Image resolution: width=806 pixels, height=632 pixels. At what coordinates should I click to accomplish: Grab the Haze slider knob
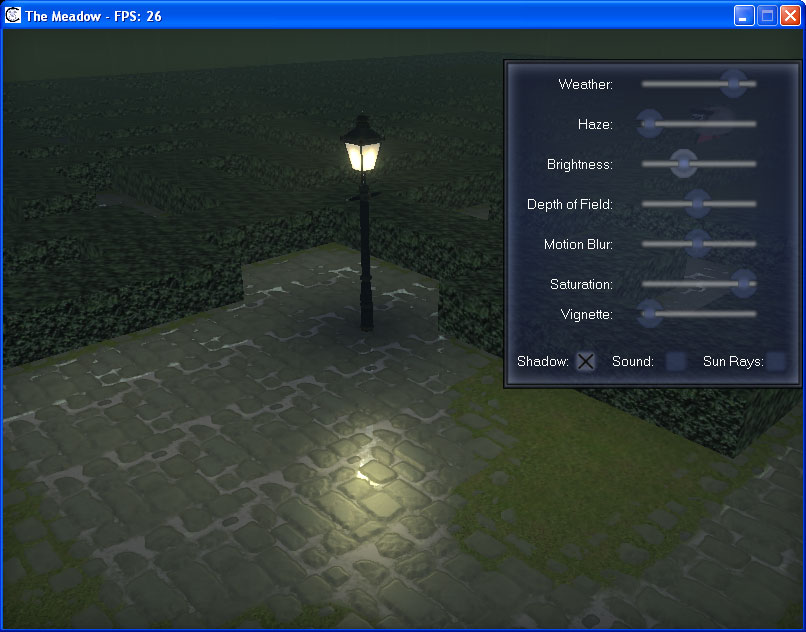tap(650, 124)
